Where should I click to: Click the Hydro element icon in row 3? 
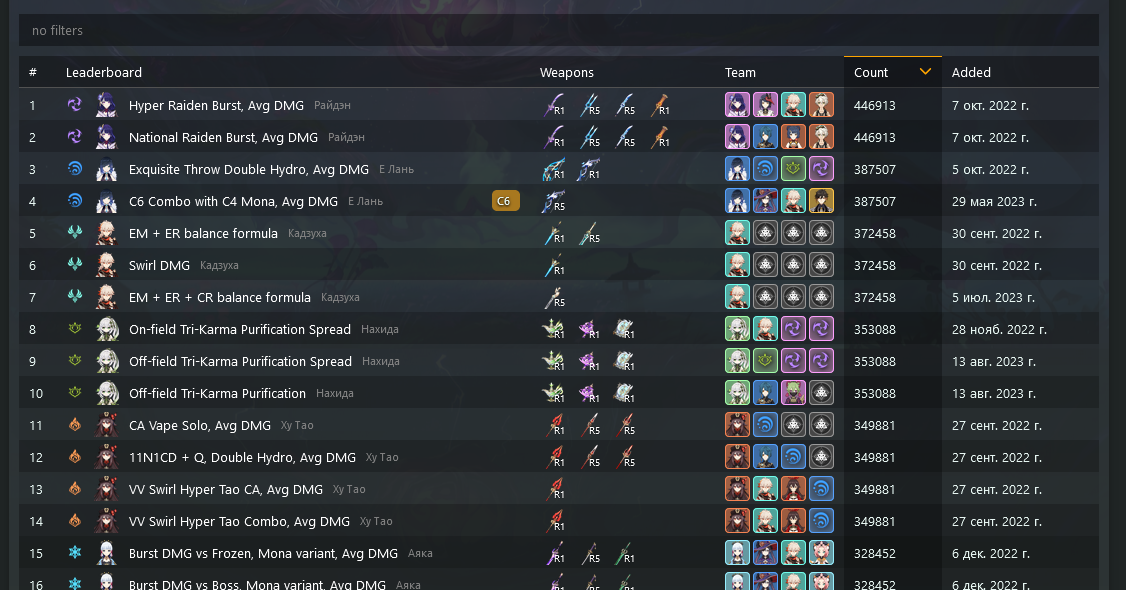point(75,169)
